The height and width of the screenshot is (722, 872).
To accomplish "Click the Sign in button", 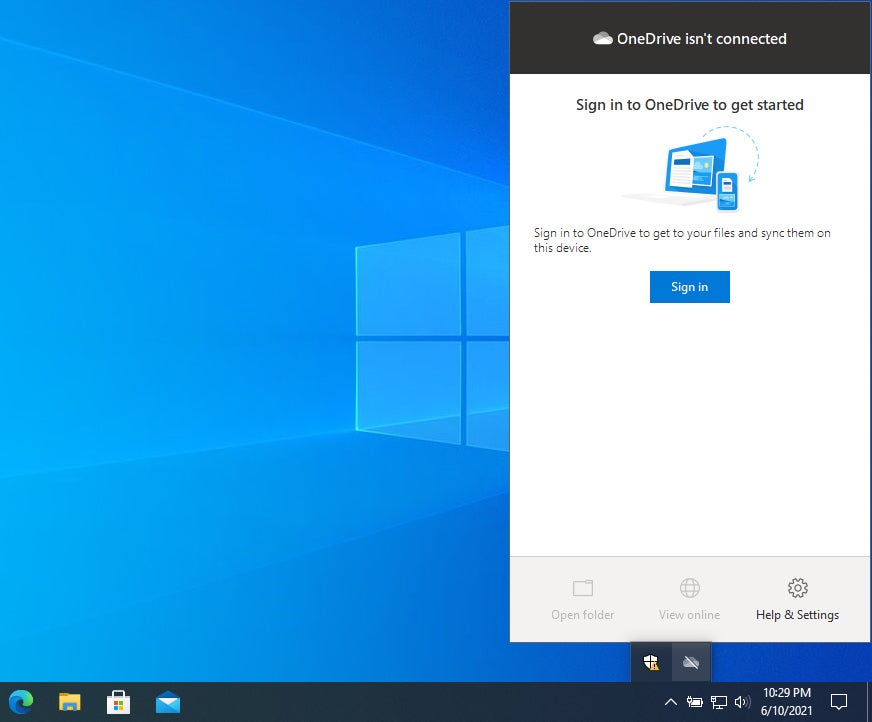I will 689,287.
